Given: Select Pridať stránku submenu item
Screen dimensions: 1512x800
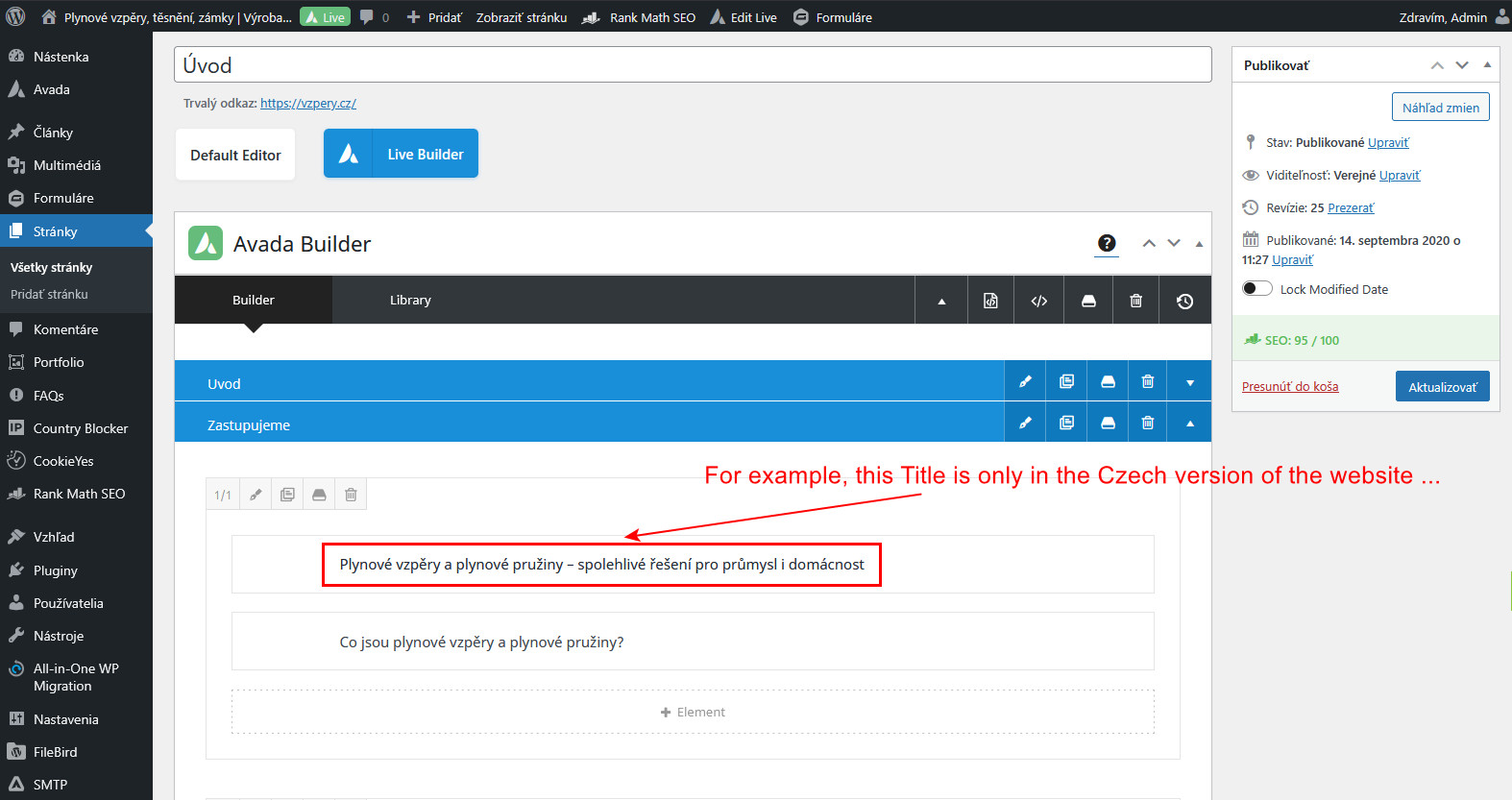Looking at the screenshot, I should click(49, 294).
